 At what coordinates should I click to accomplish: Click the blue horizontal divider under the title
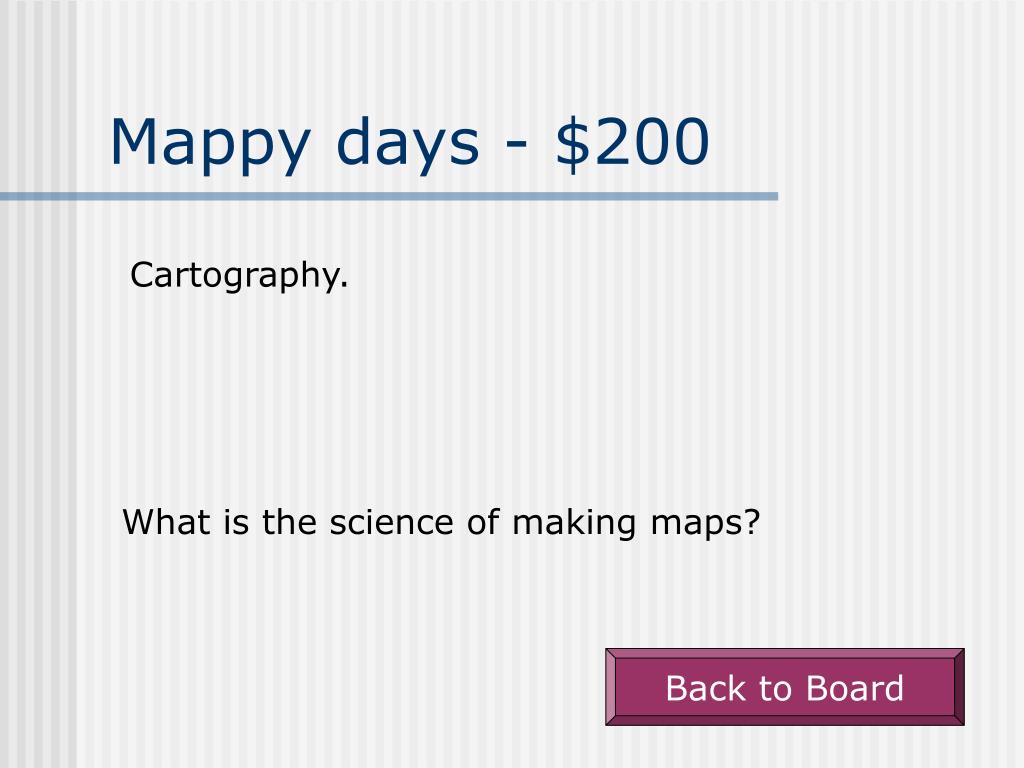point(389,196)
